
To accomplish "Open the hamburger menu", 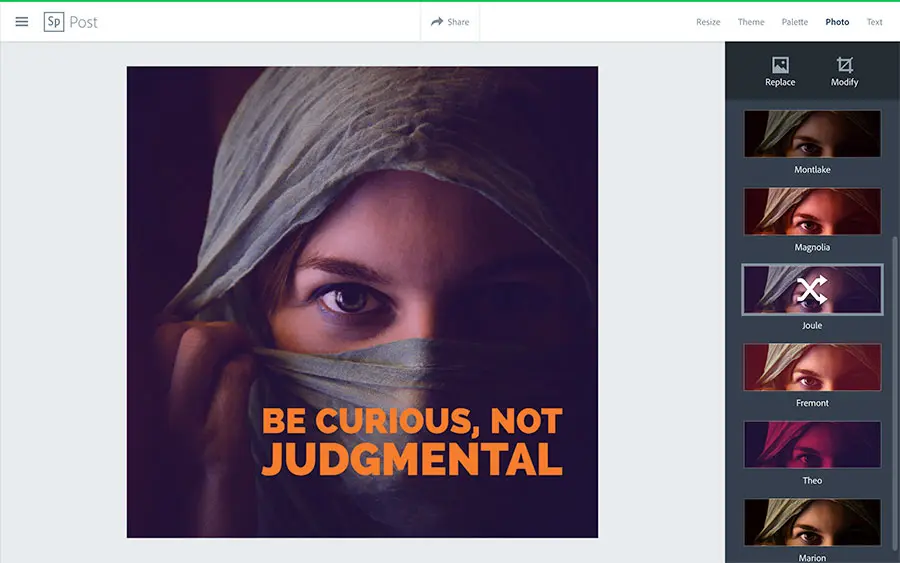I will tap(22, 22).
